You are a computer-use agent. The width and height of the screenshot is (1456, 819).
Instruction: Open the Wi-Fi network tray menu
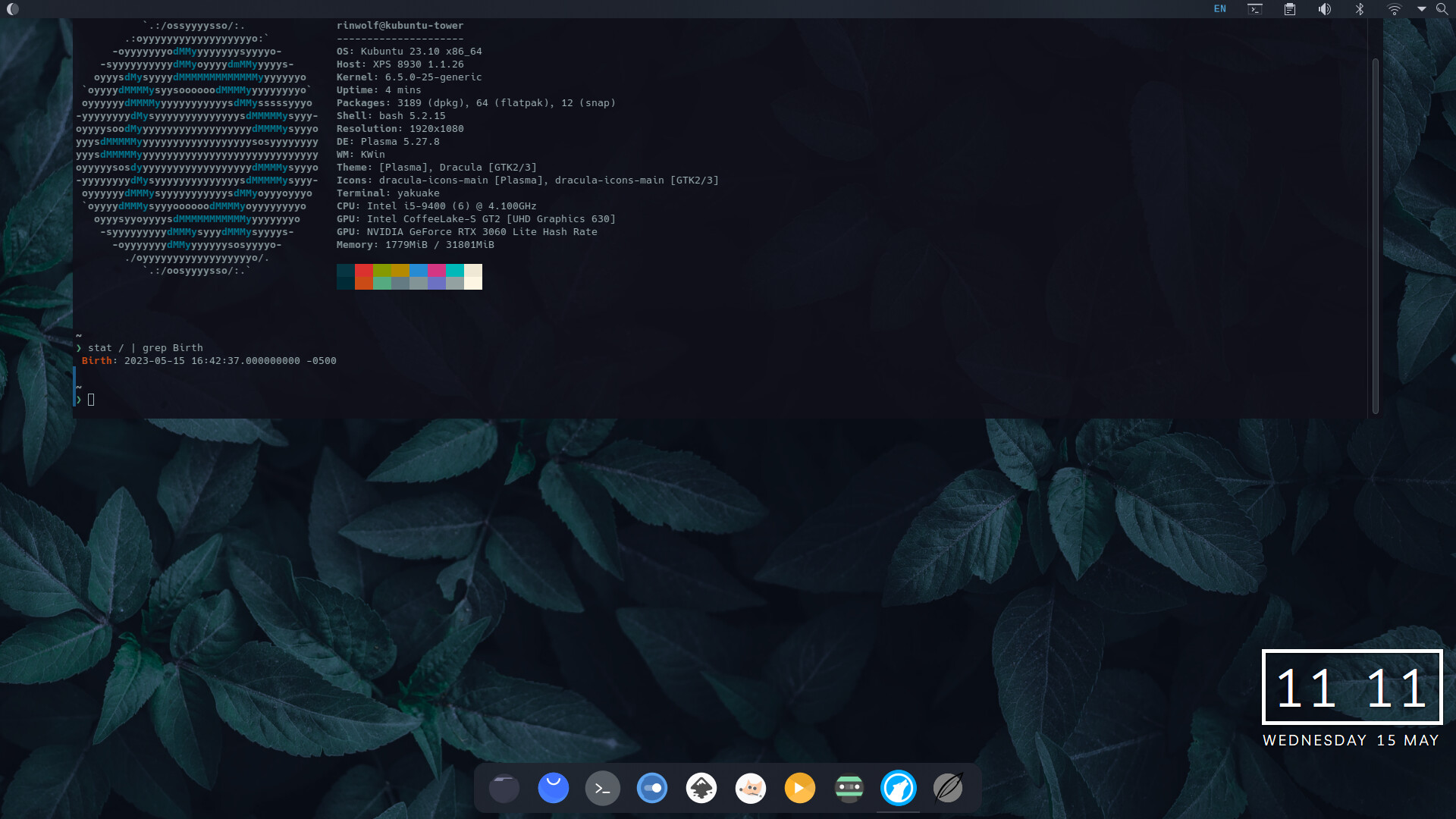(1394, 9)
